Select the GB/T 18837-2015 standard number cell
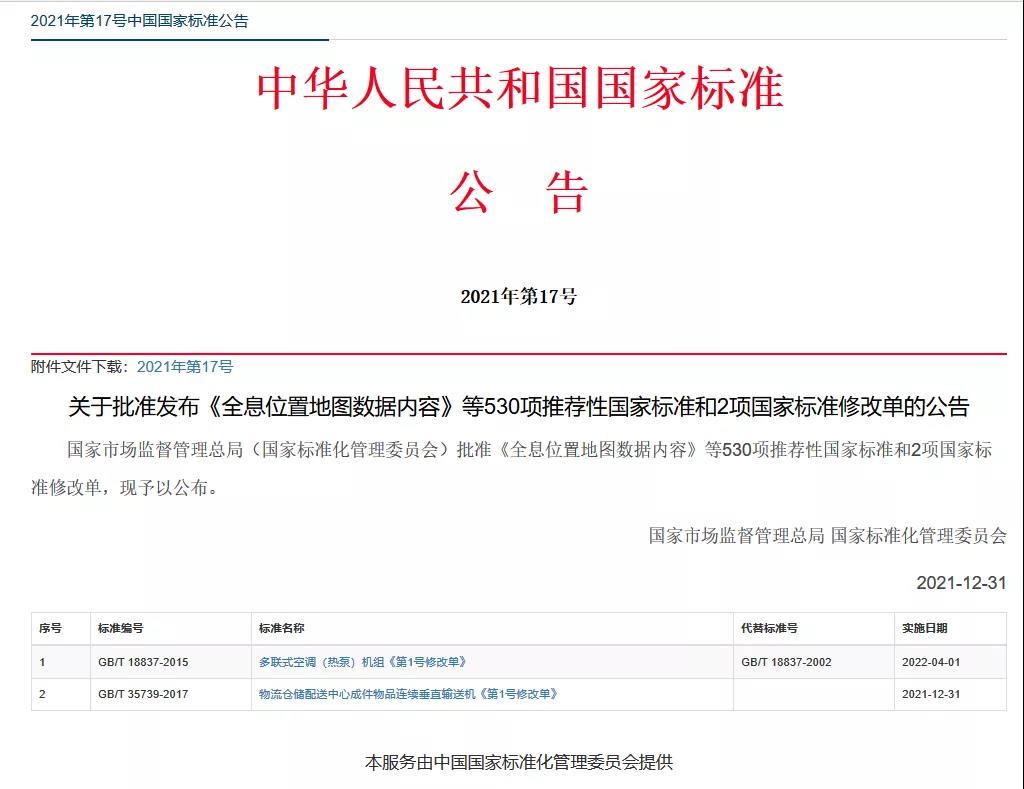 pos(143,662)
